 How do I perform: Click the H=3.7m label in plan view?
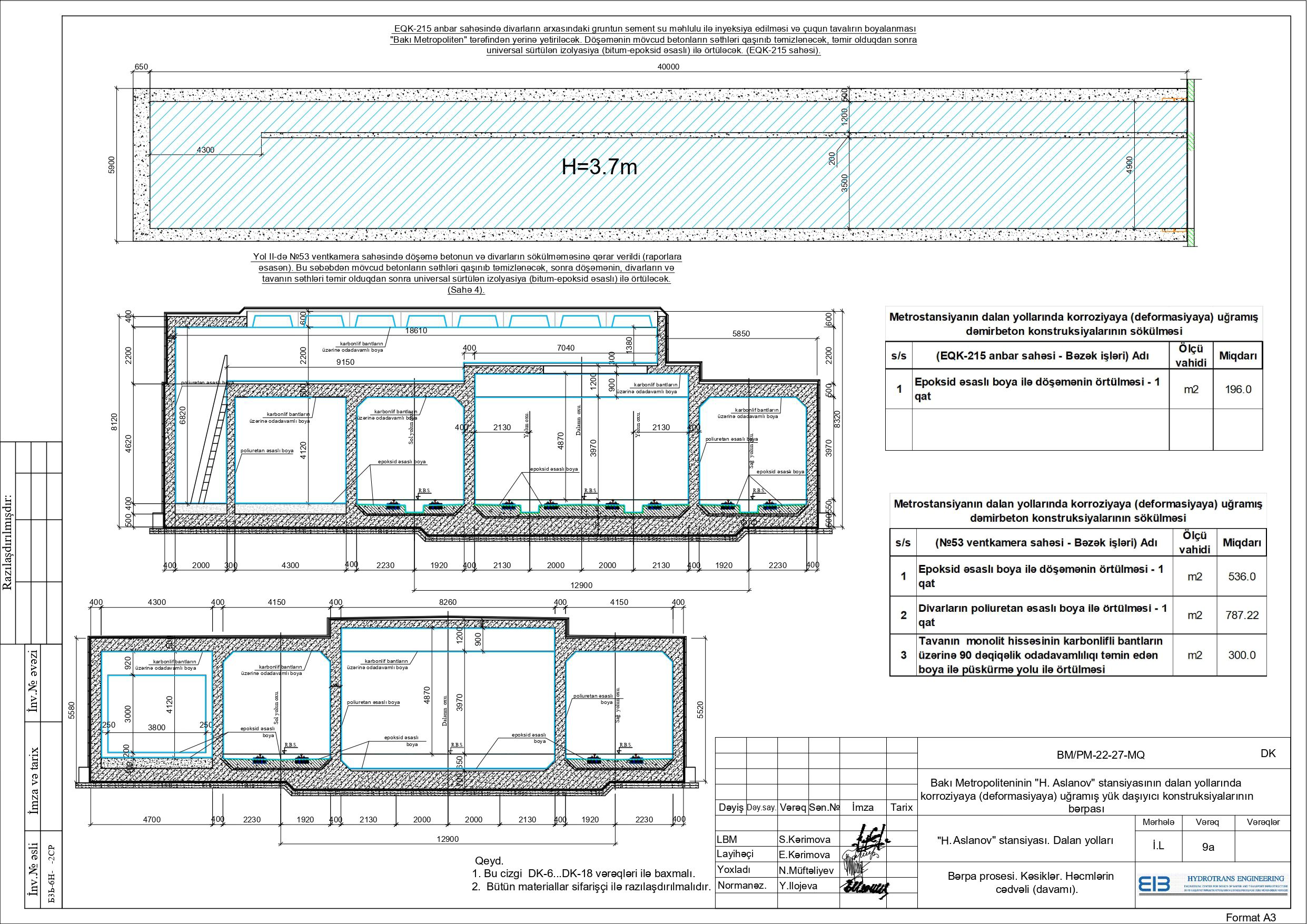coord(599,167)
